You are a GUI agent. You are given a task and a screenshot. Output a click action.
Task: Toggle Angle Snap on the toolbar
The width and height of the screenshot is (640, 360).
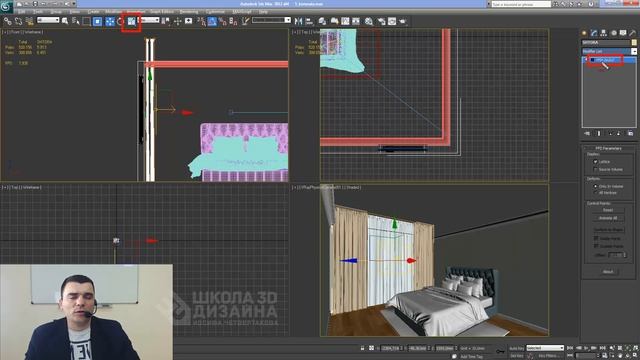212,21
